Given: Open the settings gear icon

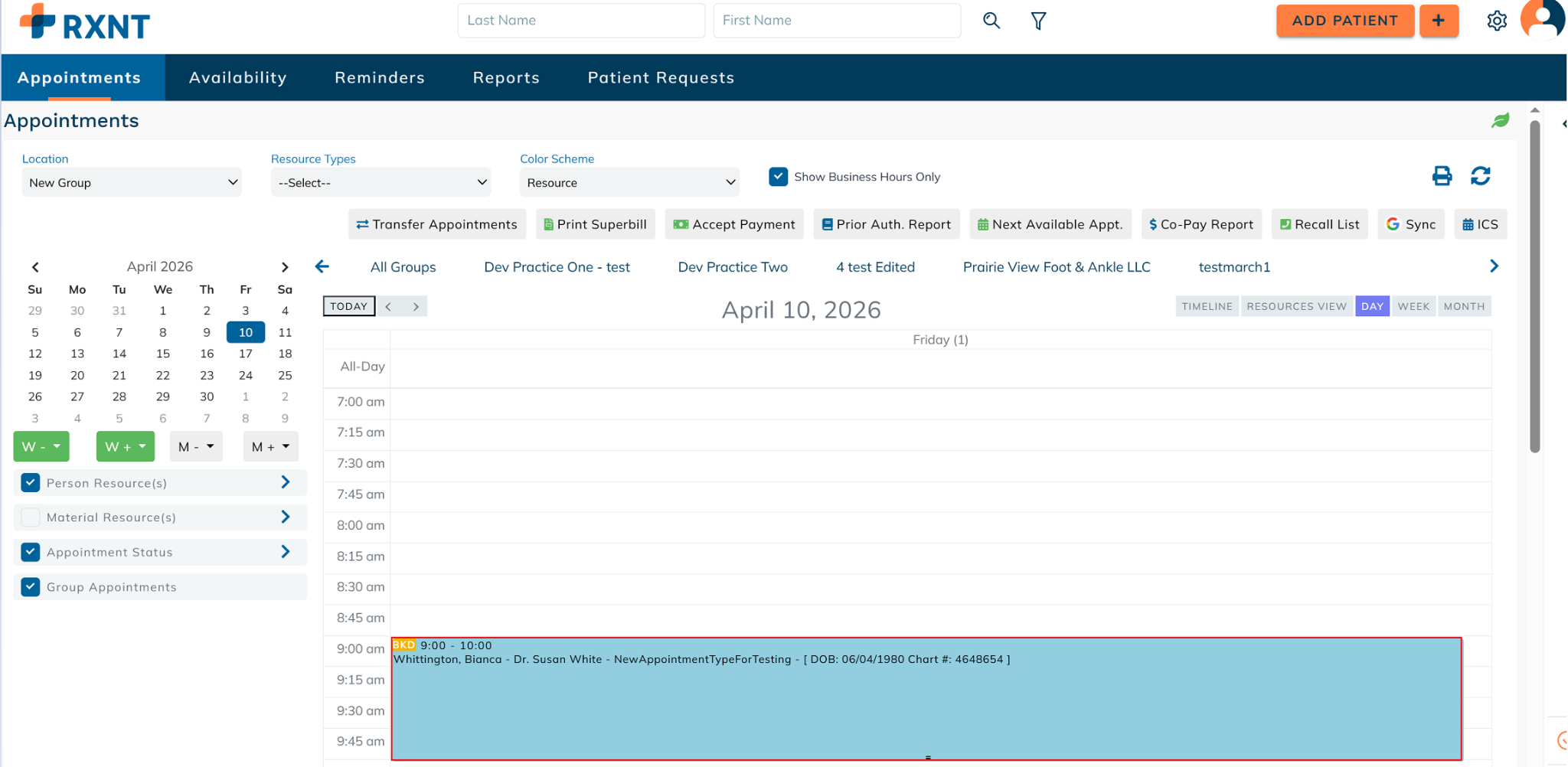Looking at the screenshot, I should coord(1497,21).
